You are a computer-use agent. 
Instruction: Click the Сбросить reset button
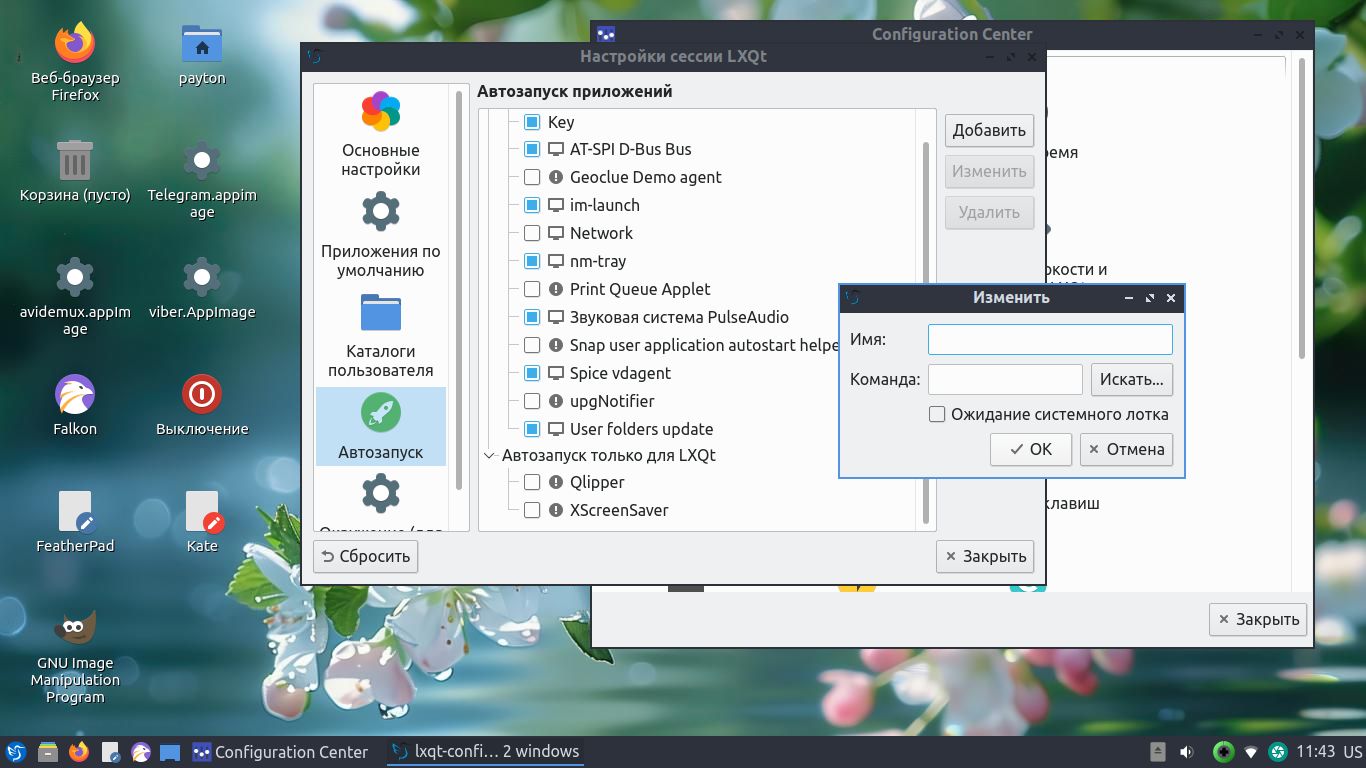pyautogui.click(x=365, y=556)
